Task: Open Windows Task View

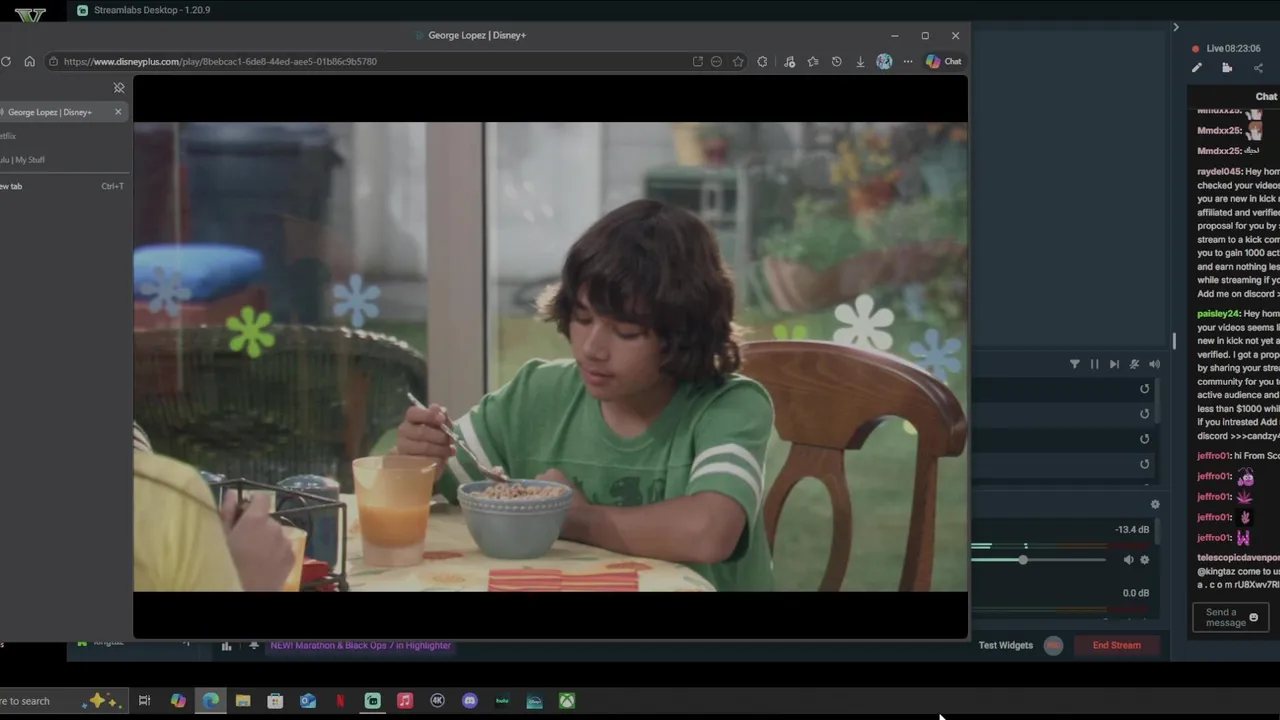Action: pos(144,701)
